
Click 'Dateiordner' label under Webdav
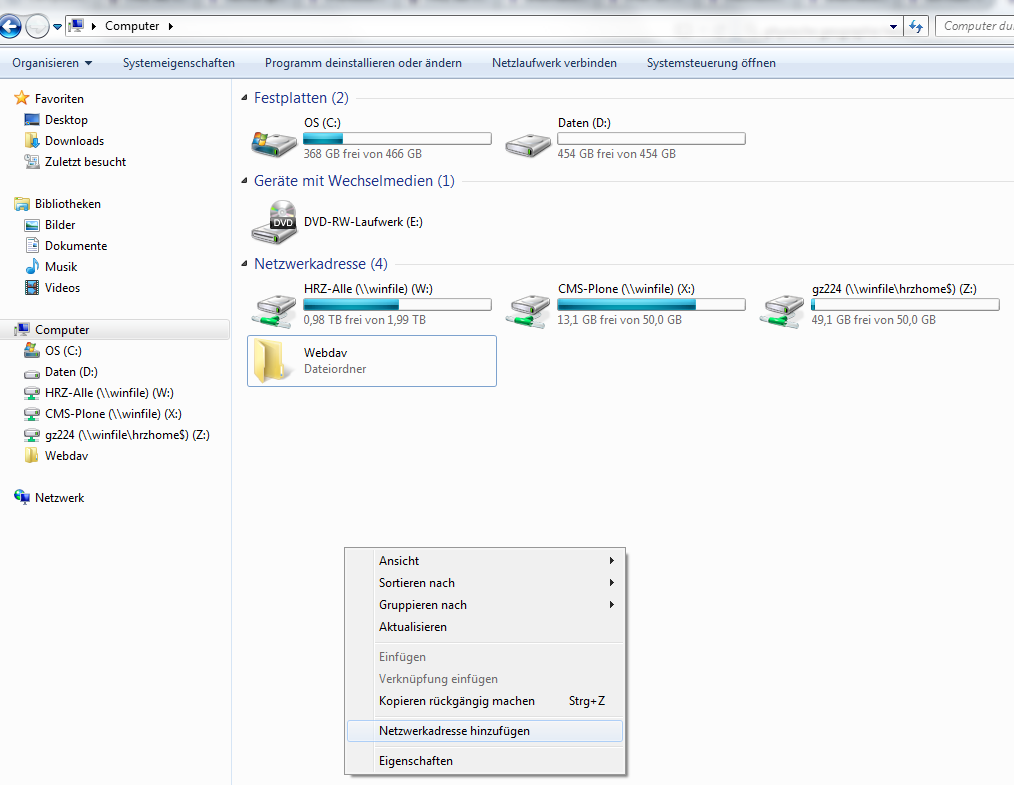335,369
